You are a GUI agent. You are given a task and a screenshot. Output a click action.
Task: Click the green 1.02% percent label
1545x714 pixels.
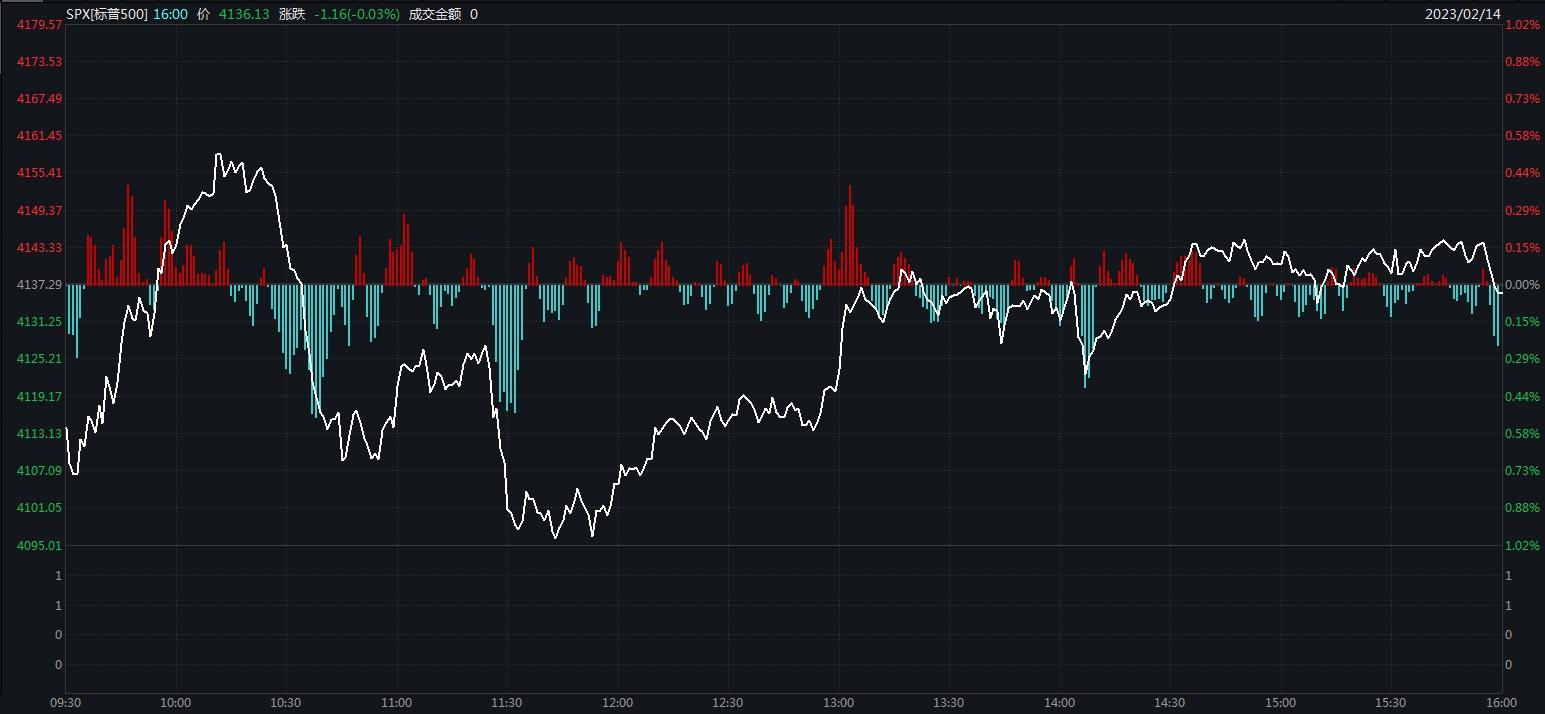click(x=1522, y=546)
